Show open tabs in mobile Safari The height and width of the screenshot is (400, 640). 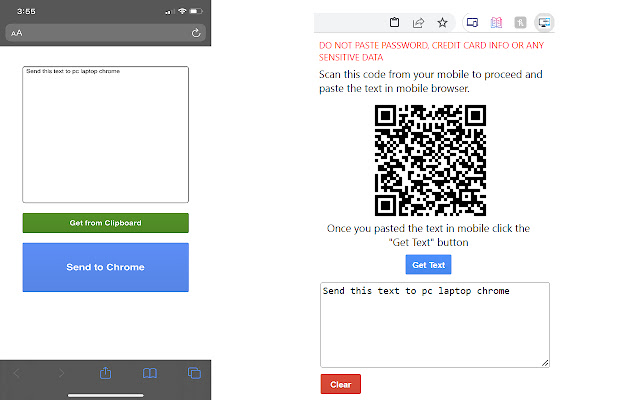click(x=194, y=373)
